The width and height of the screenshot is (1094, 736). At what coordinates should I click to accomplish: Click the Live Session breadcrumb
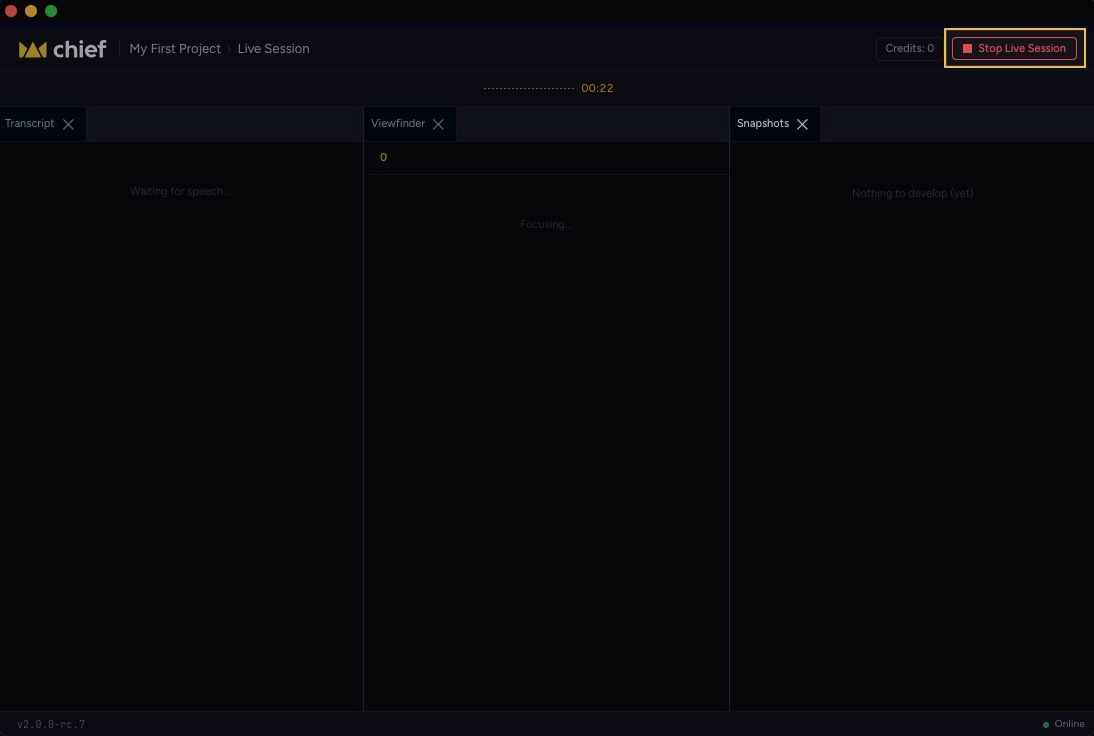click(274, 49)
